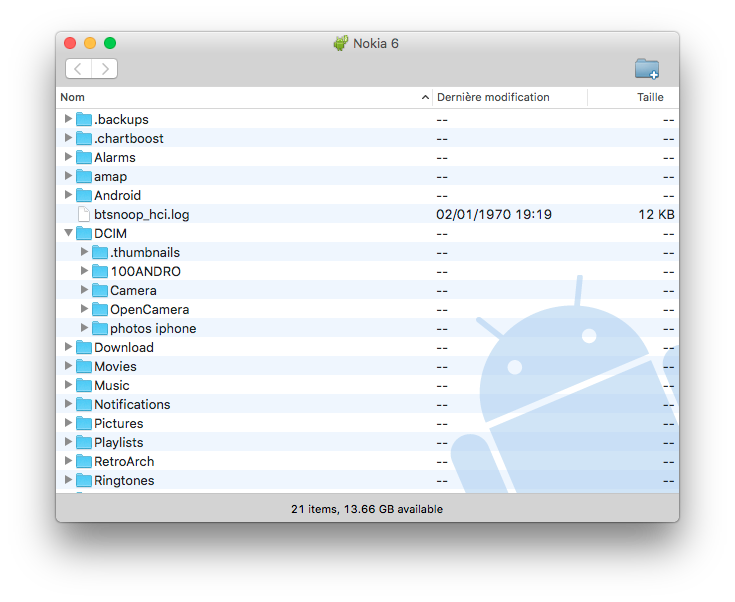The image size is (735, 602).
Task: Select the RetroArch folder icon
Action: point(84,461)
